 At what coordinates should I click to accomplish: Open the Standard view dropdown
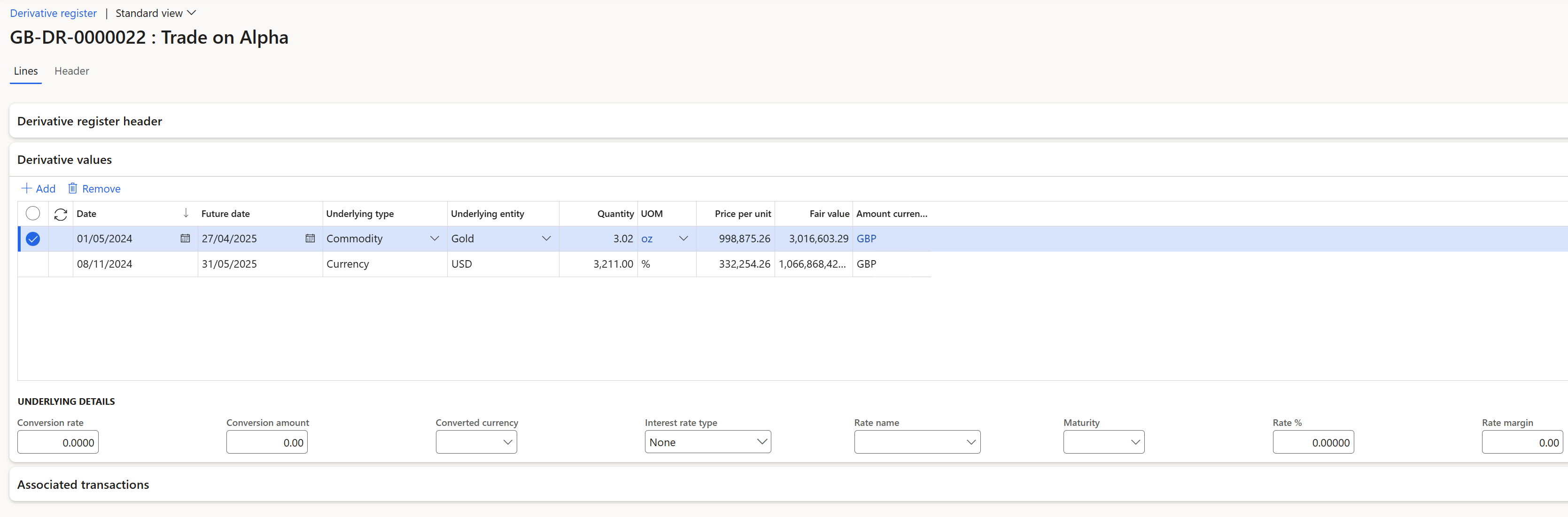[156, 13]
